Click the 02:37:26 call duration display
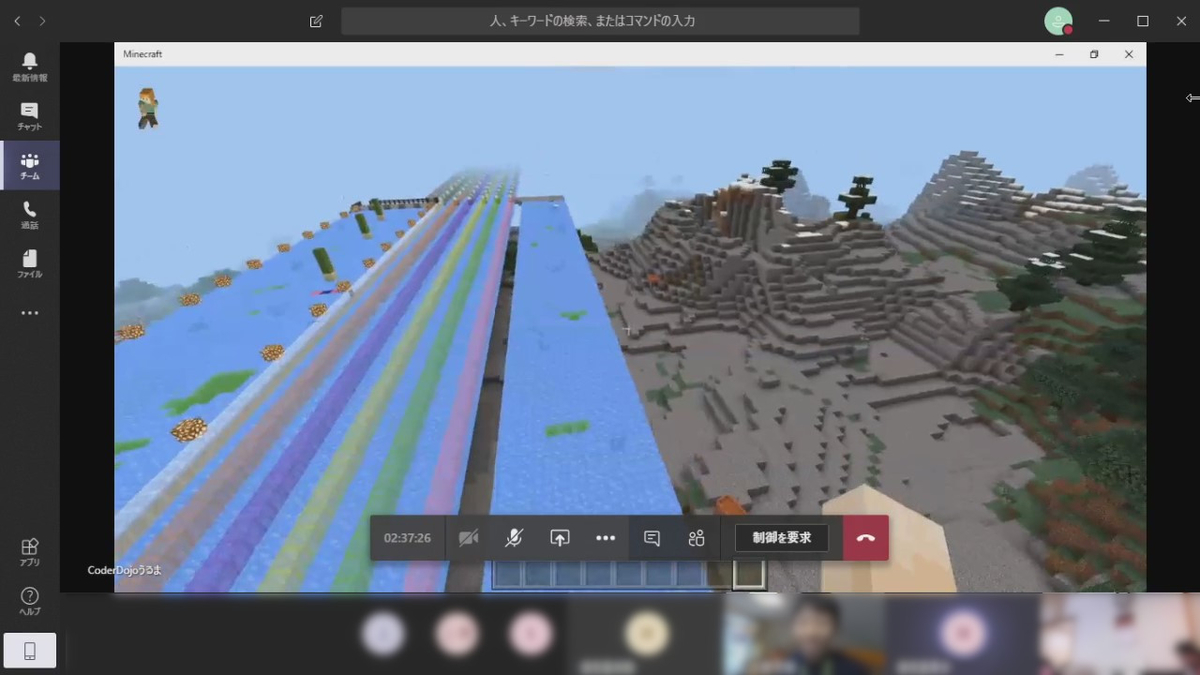This screenshot has width=1200, height=675. click(x=407, y=537)
